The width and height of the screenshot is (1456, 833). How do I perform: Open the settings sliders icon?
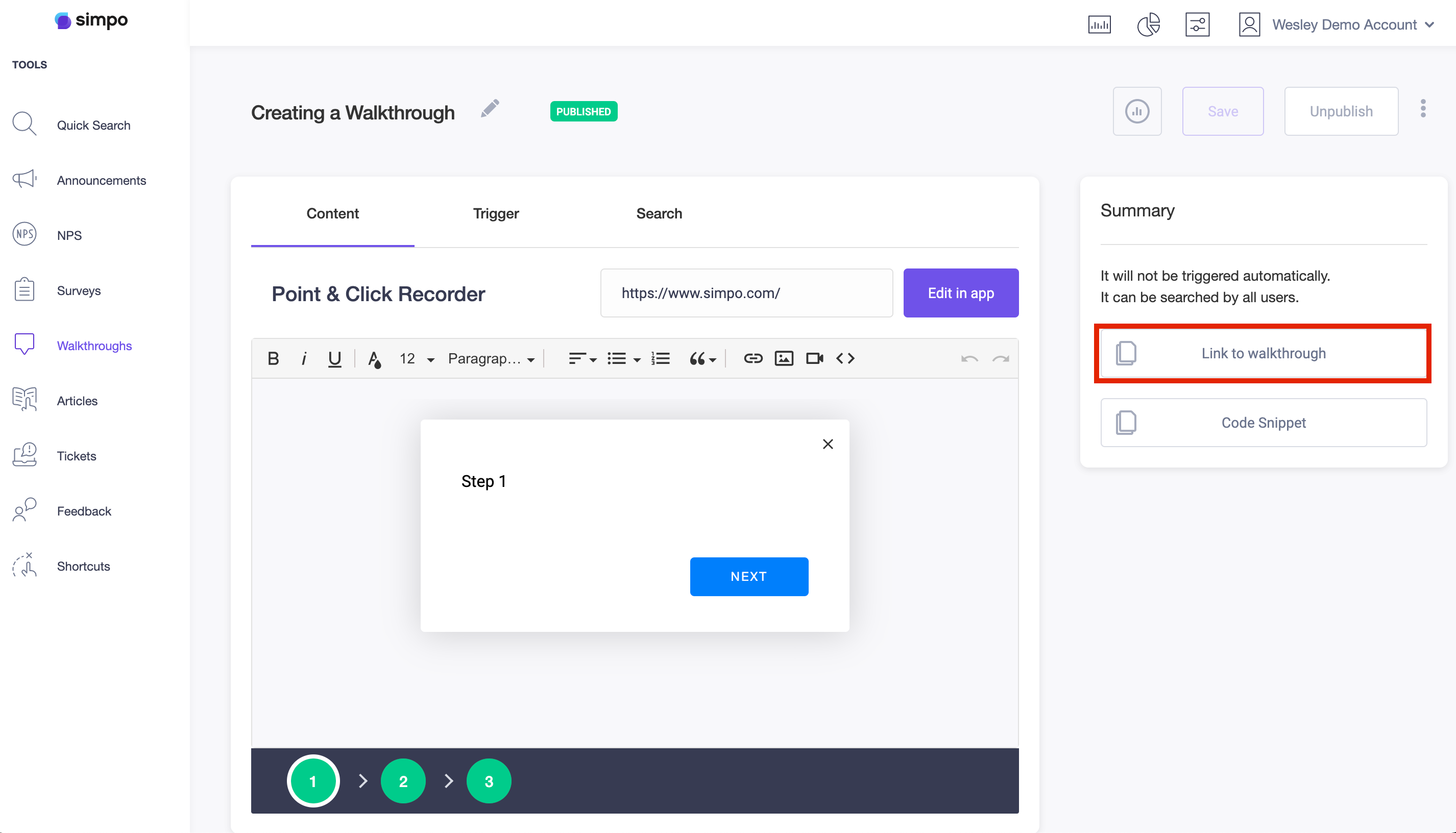coord(1197,24)
